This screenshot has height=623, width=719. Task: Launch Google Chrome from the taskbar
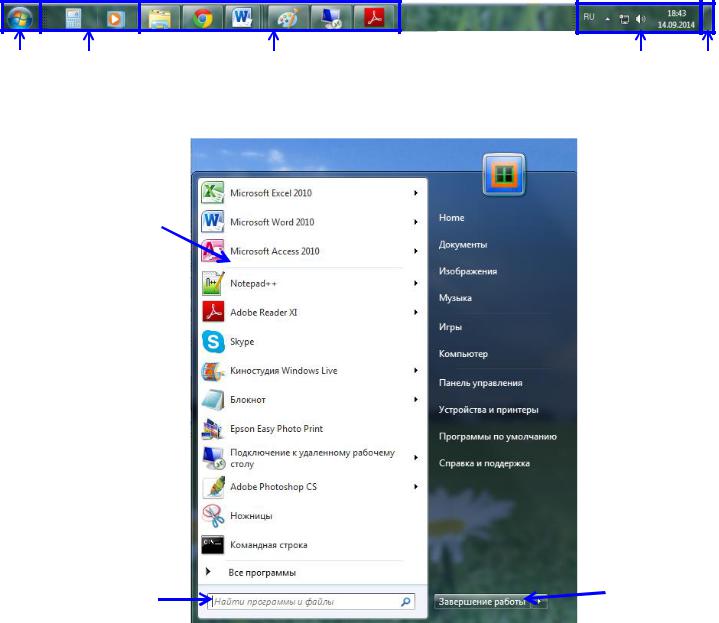(202, 18)
